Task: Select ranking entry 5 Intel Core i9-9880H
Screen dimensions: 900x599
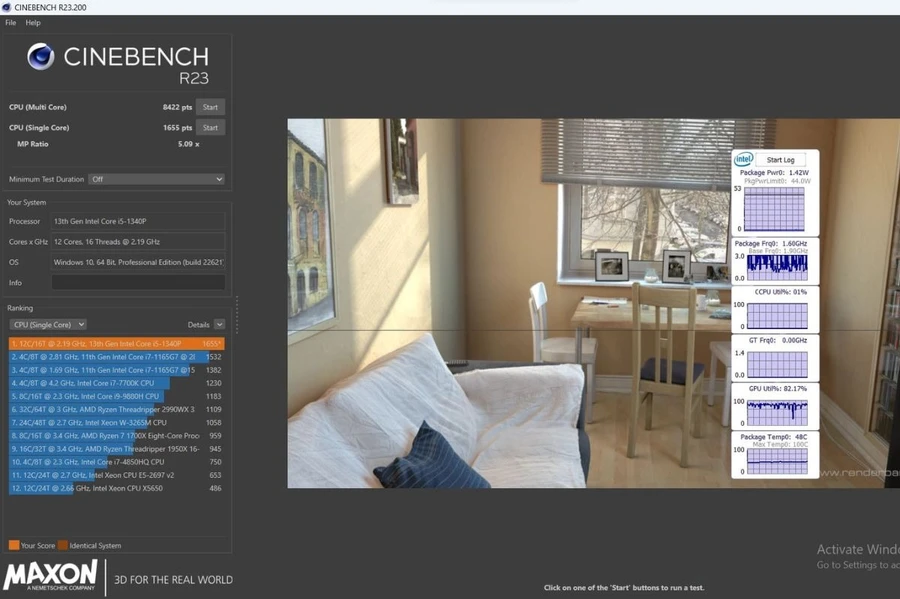Action: (117, 396)
